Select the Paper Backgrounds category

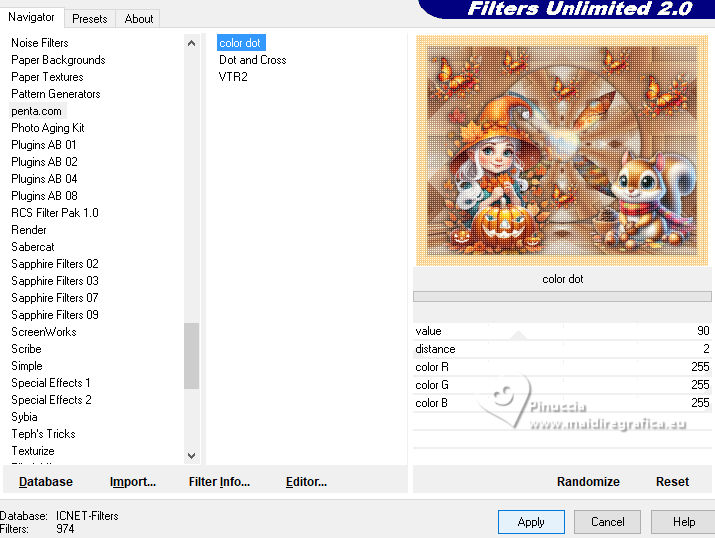click(58, 60)
